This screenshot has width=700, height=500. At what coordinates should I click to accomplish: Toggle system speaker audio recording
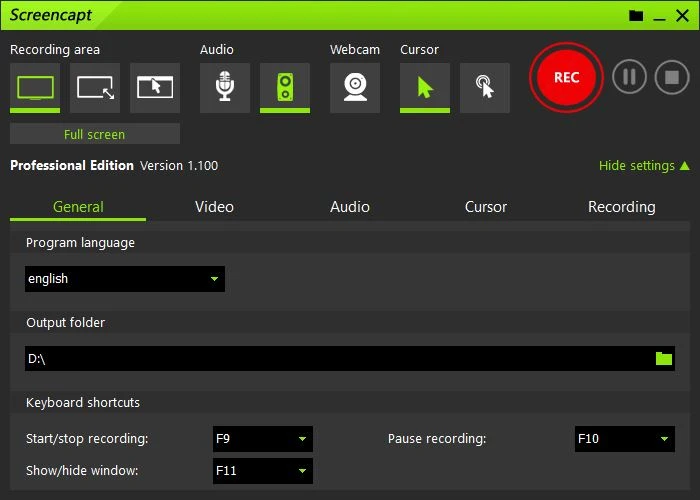(285, 87)
